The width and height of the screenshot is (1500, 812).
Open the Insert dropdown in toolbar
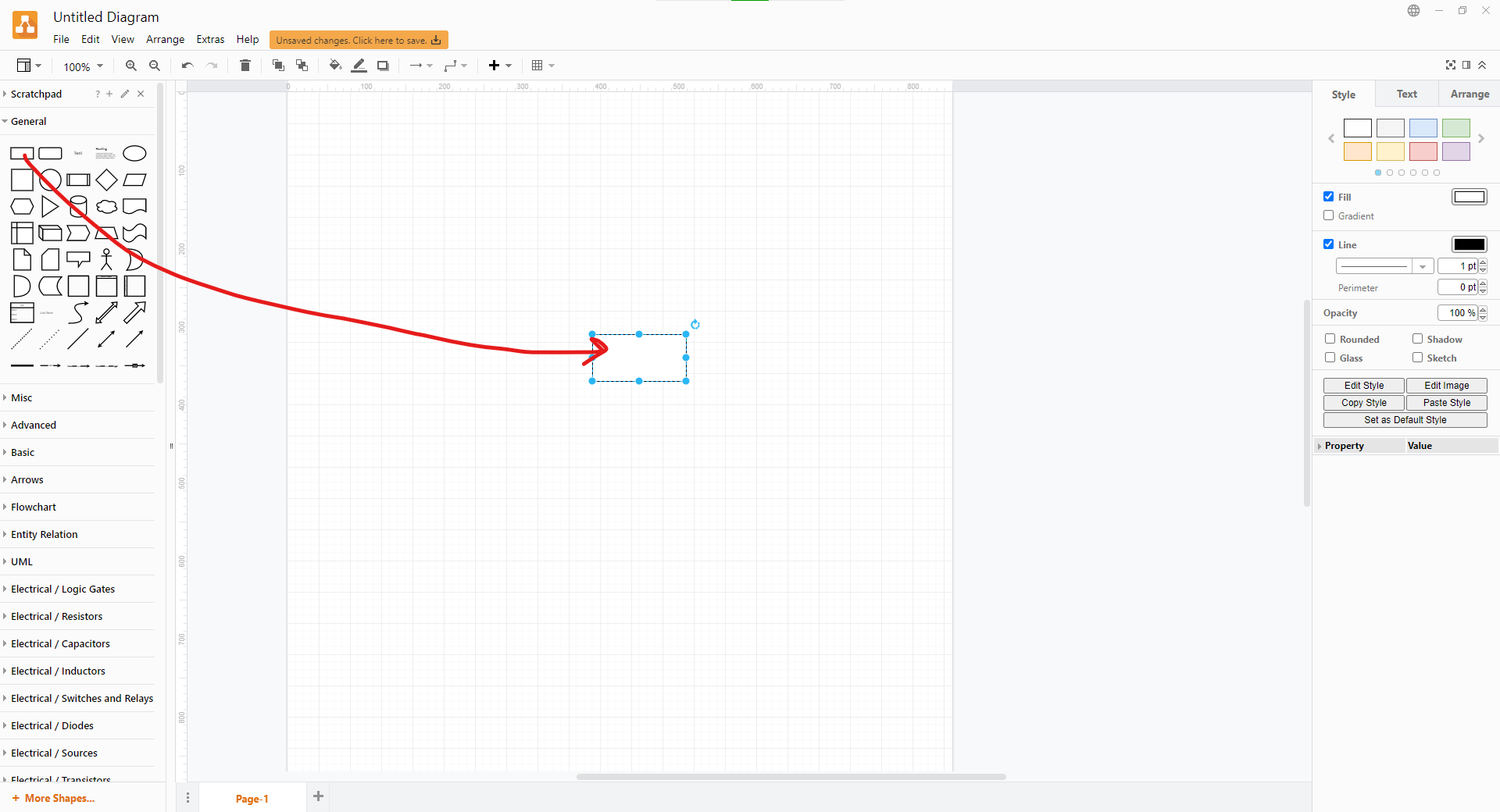pyautogui.click(x=498, y=66)
